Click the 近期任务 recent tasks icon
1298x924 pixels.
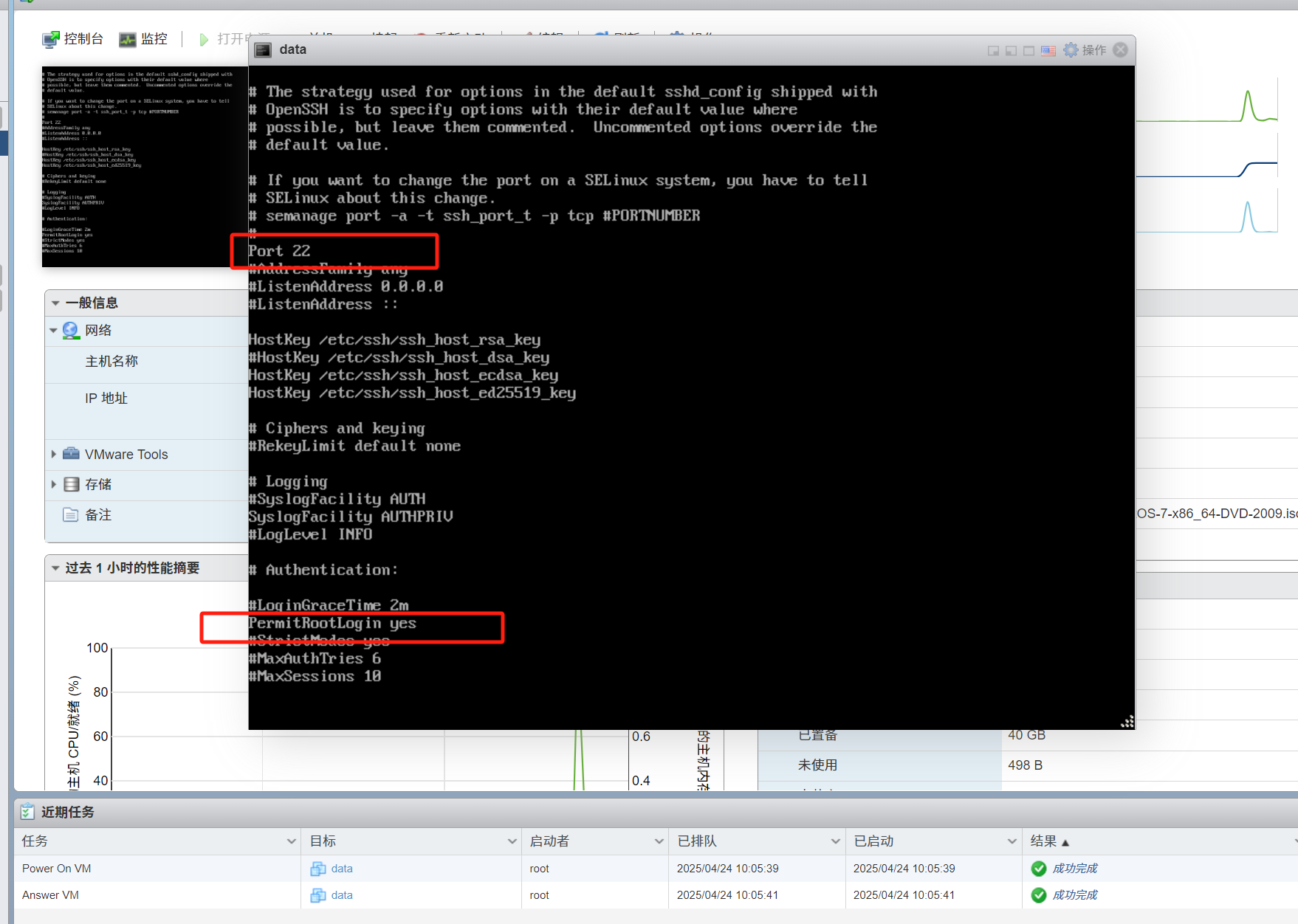[27, 812]
